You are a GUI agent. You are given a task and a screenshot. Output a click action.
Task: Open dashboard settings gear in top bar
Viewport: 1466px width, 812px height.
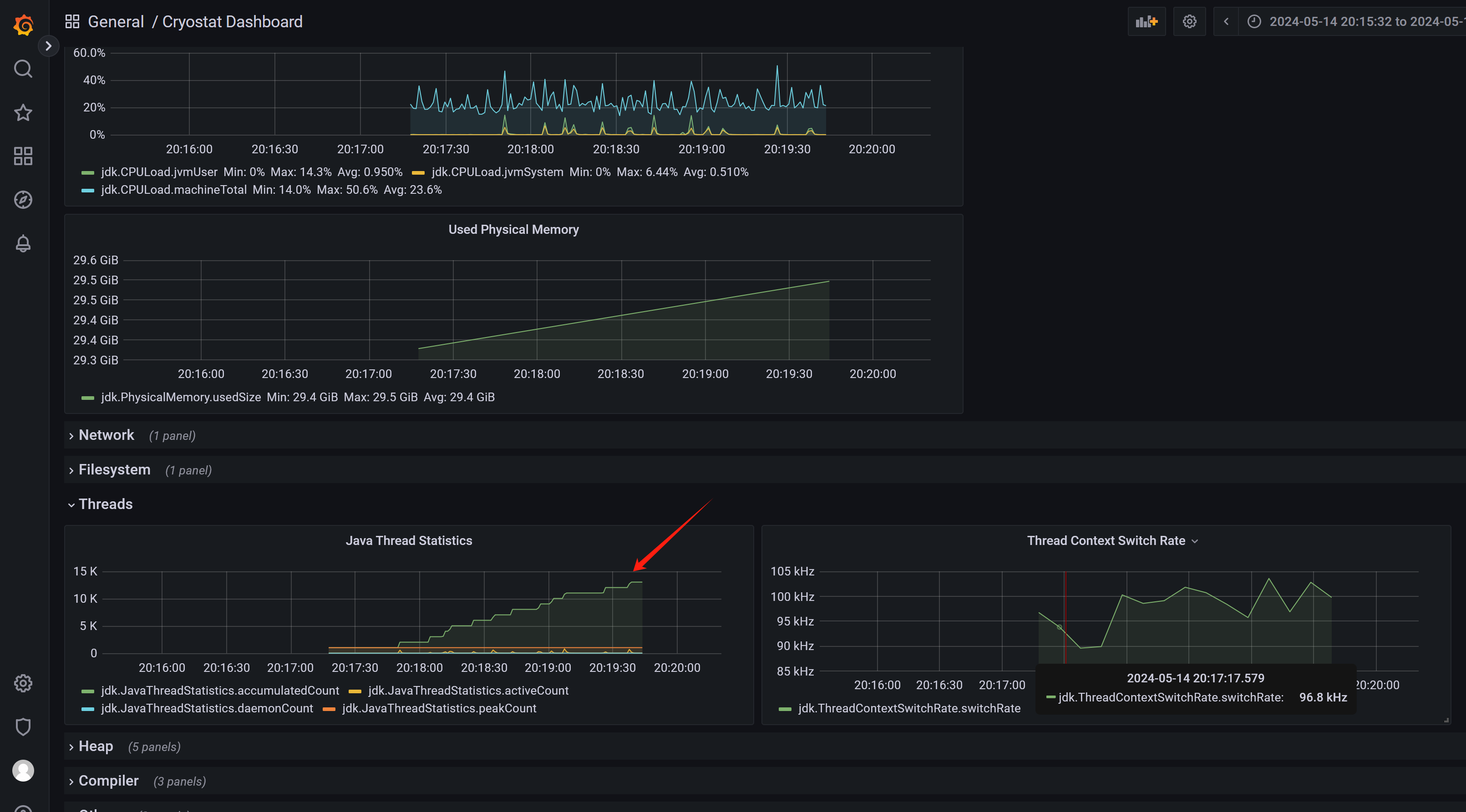pos(1189,22)
